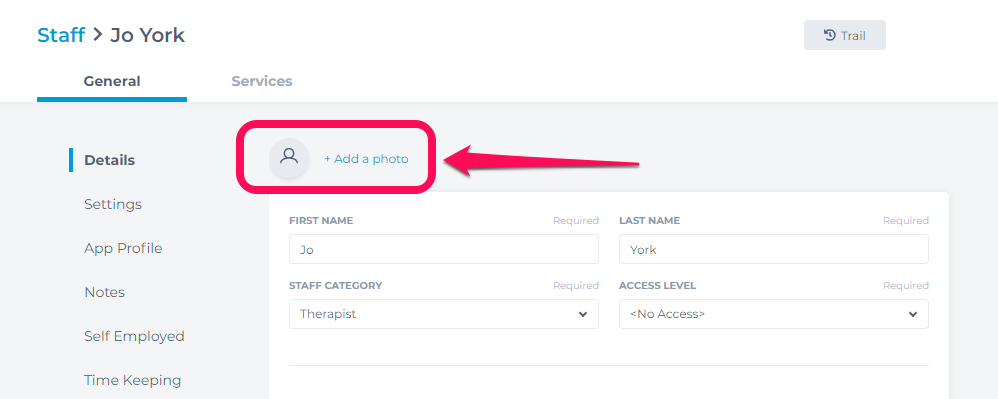Image resolution: width=998 pixels, height=399 pixels.
Task: Click into the Last Name field
Action: 773,249
